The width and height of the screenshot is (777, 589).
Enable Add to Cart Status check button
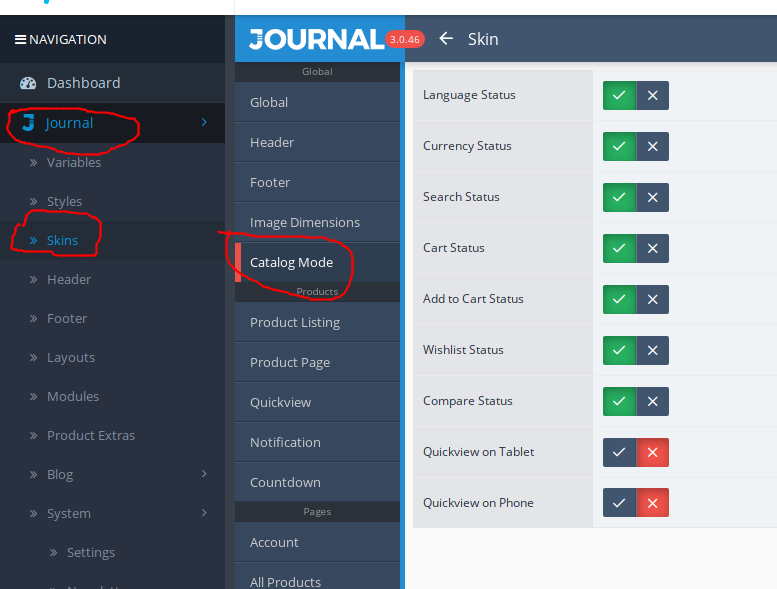tap(619, 299)
